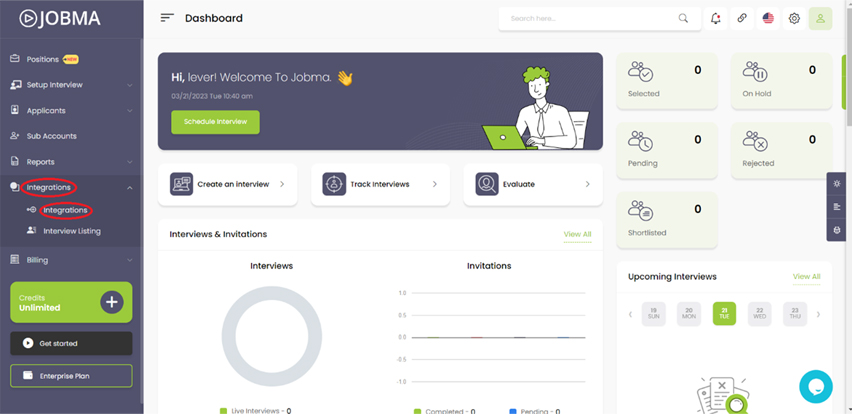Click the Positions briefcase icon

(15, 59)
